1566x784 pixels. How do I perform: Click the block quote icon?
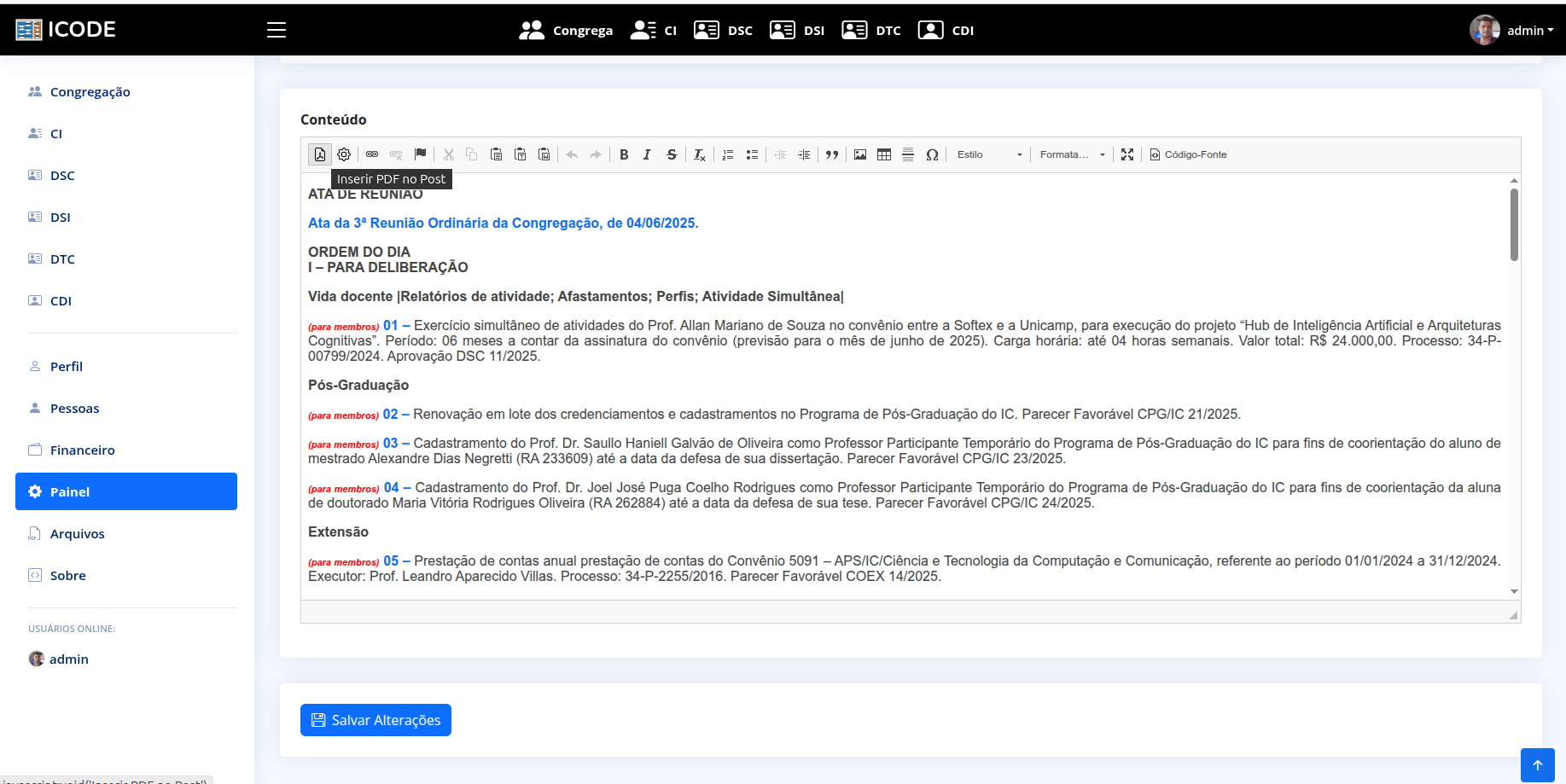coord(832,154)
